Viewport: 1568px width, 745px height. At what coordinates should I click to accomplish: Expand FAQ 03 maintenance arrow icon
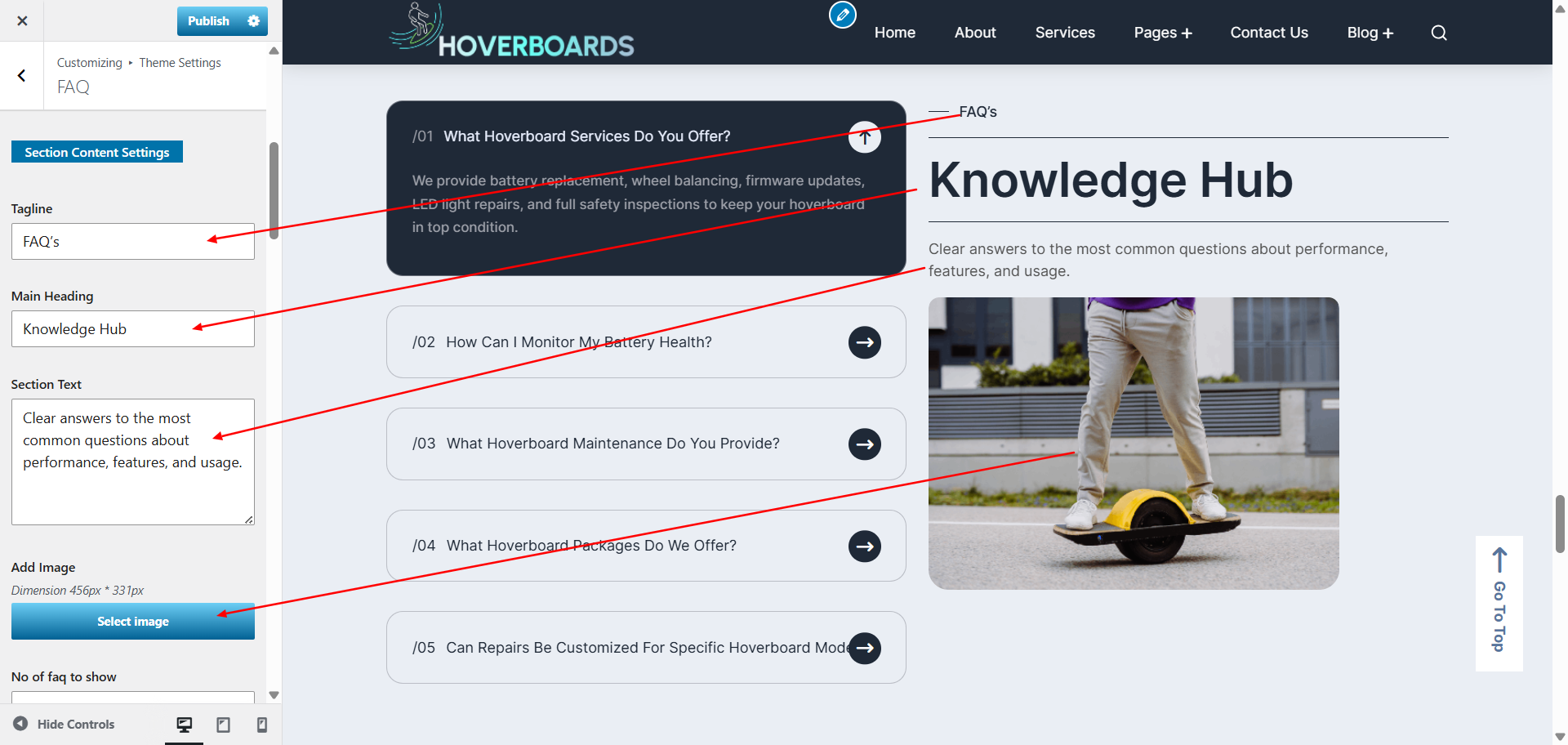[x=864, y=444]
